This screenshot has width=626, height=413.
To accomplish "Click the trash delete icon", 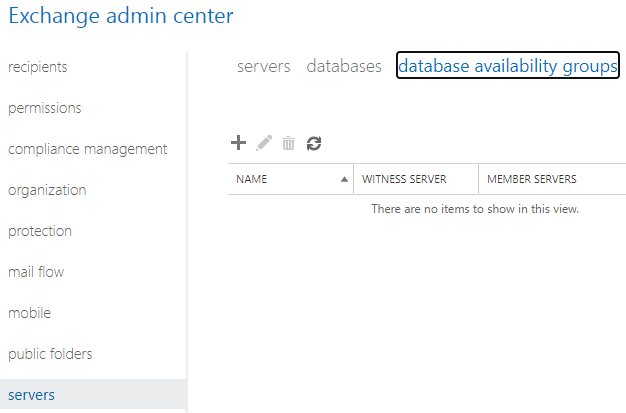I will (288, 143).
